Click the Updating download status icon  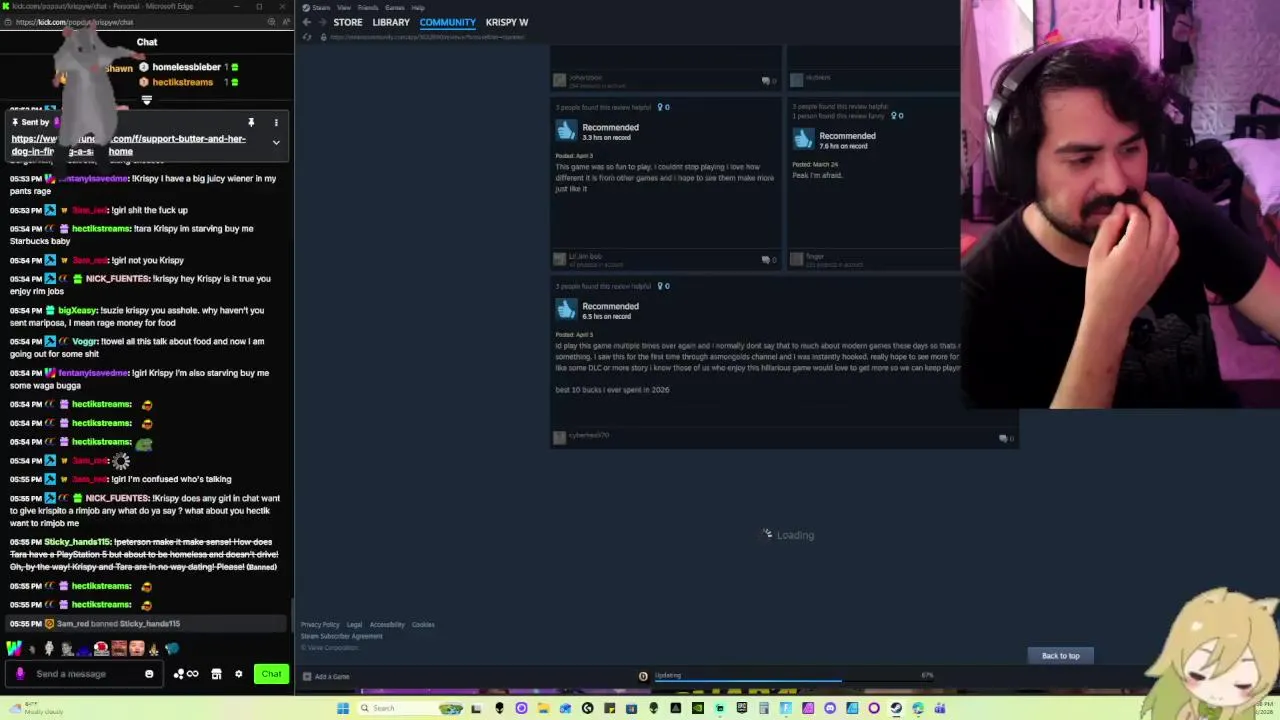643,676
